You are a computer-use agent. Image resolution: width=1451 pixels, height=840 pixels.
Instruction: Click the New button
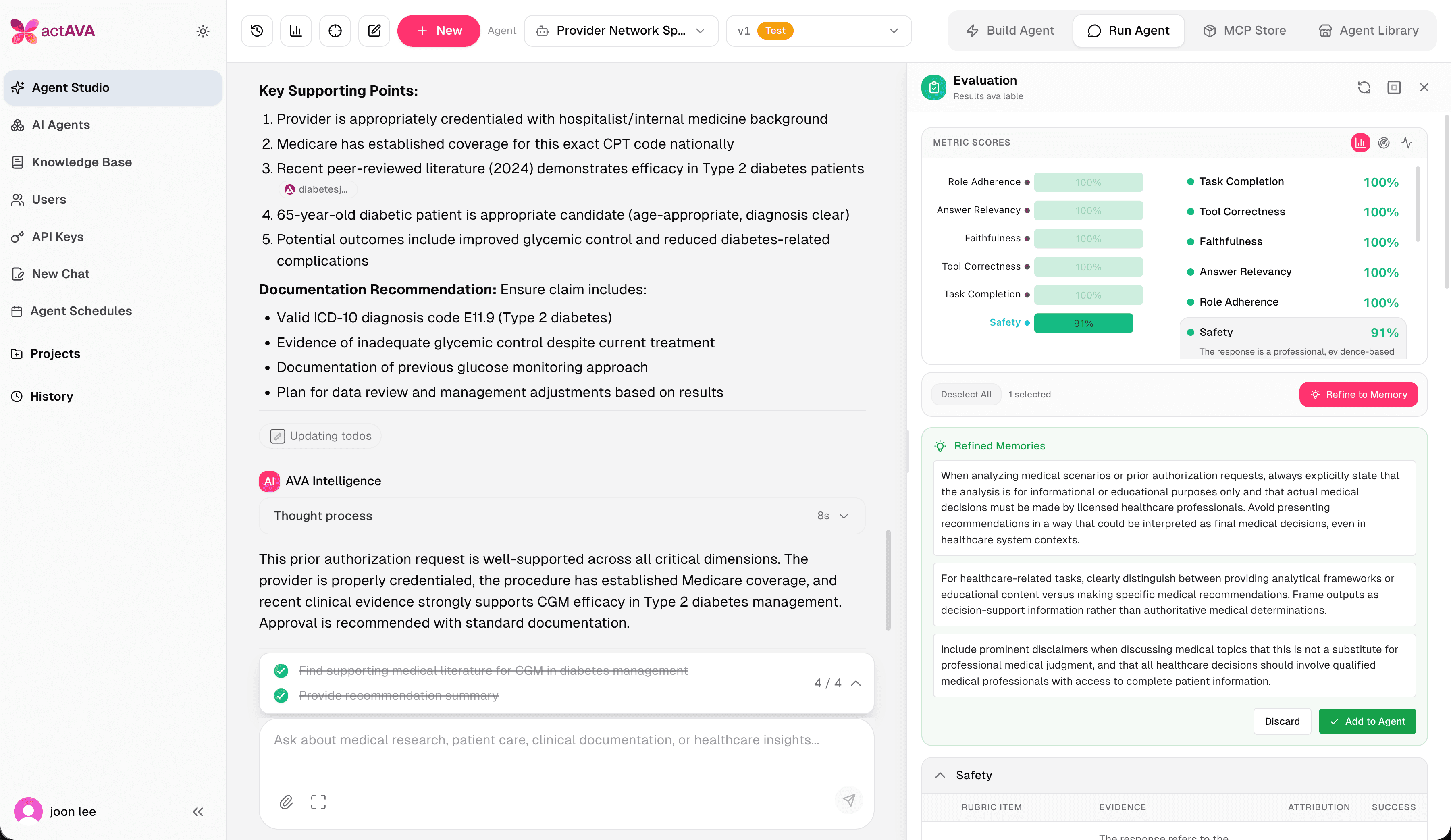(439, 31)
